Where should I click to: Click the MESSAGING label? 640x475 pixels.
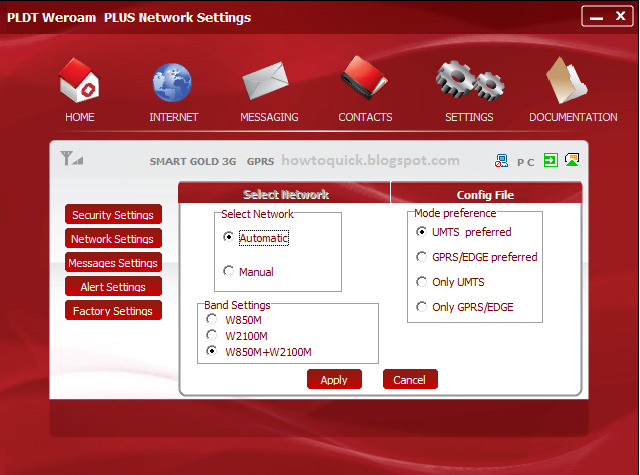pos(269,117)
